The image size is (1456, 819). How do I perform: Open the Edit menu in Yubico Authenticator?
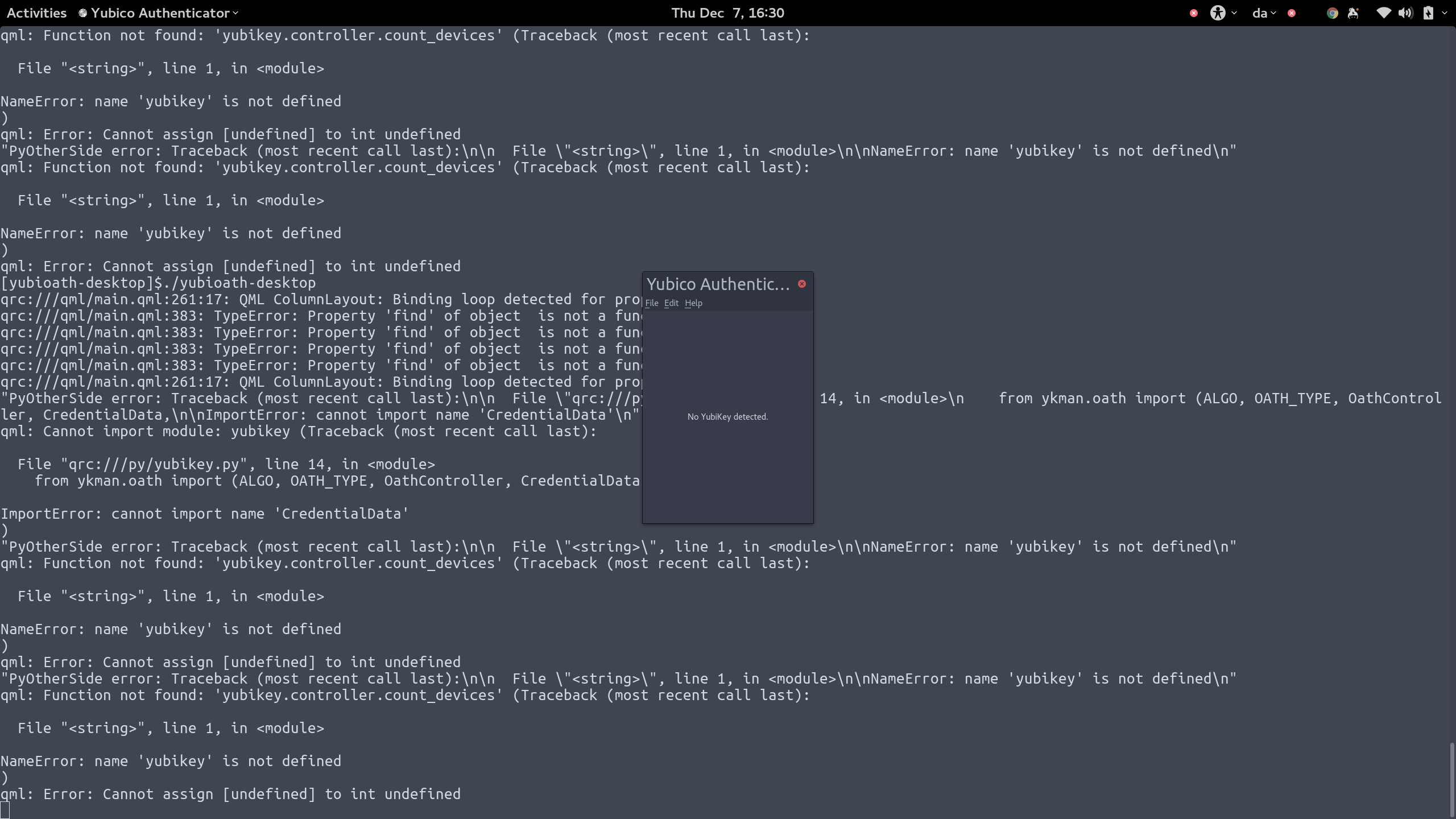click(x=671, y=303)
